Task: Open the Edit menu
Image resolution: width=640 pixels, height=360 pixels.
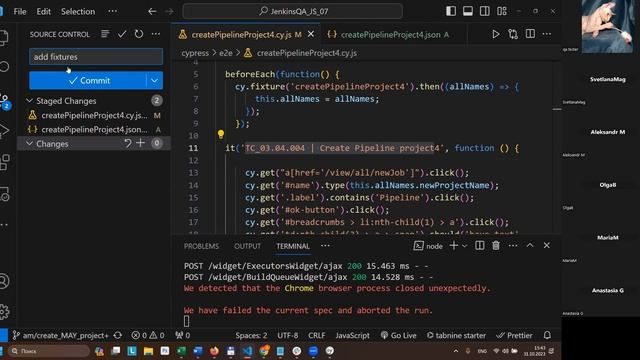Action: (x=44, y=11)
